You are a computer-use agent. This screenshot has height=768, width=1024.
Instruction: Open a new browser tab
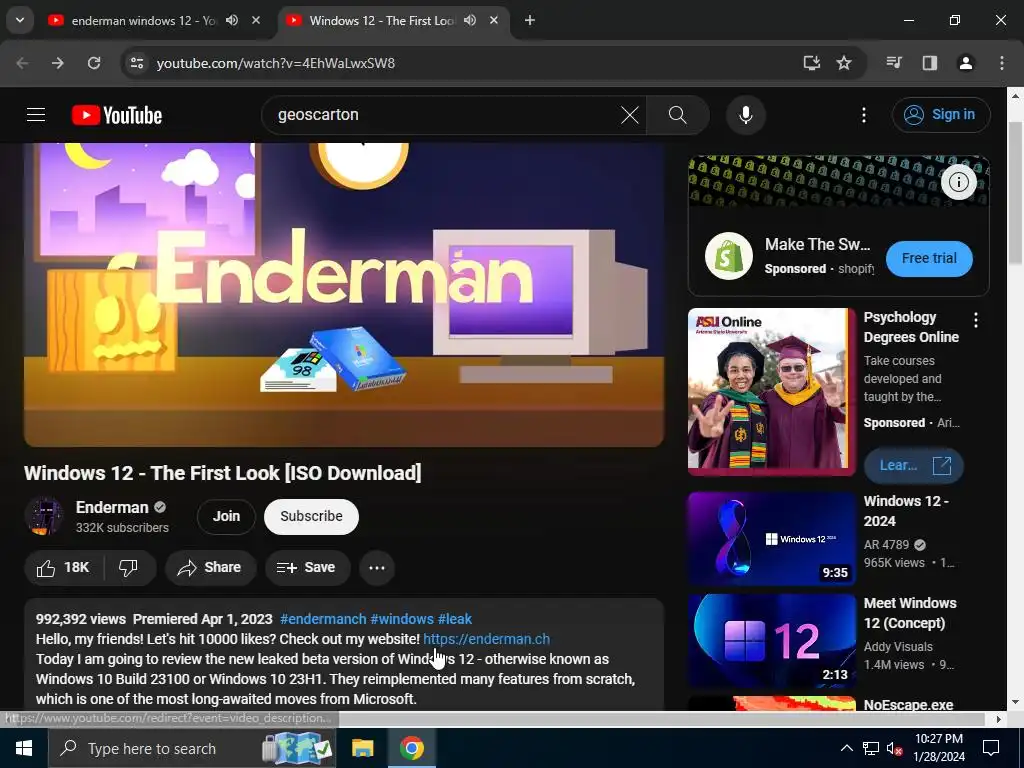530,21
